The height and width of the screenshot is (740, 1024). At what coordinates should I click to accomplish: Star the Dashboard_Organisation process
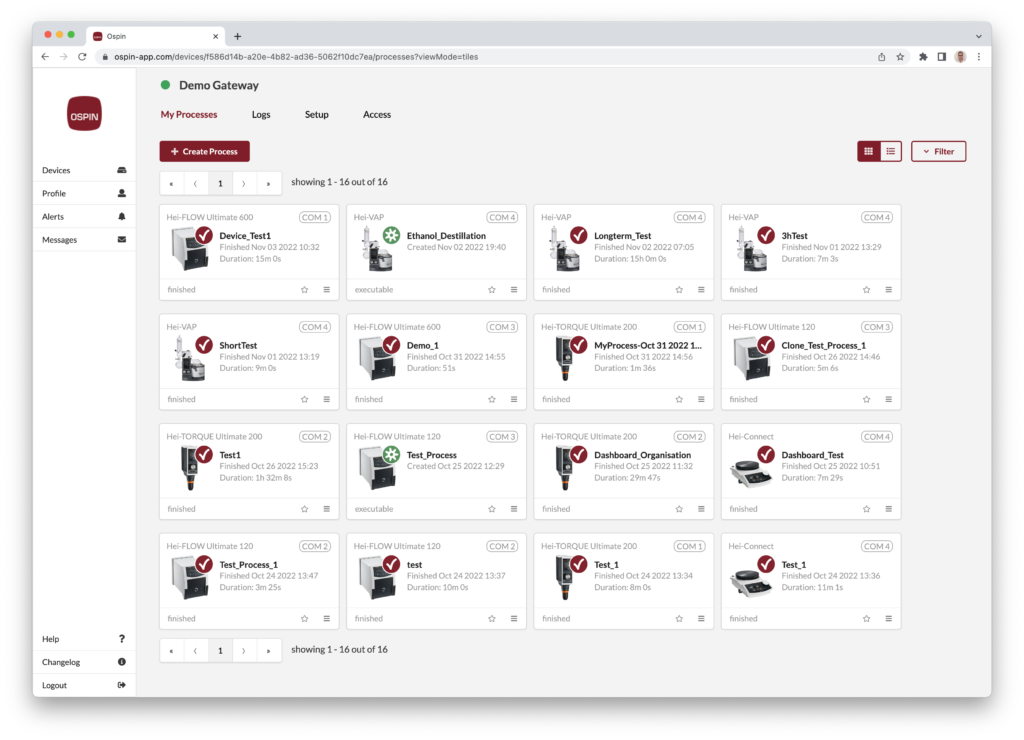[679, 509]
